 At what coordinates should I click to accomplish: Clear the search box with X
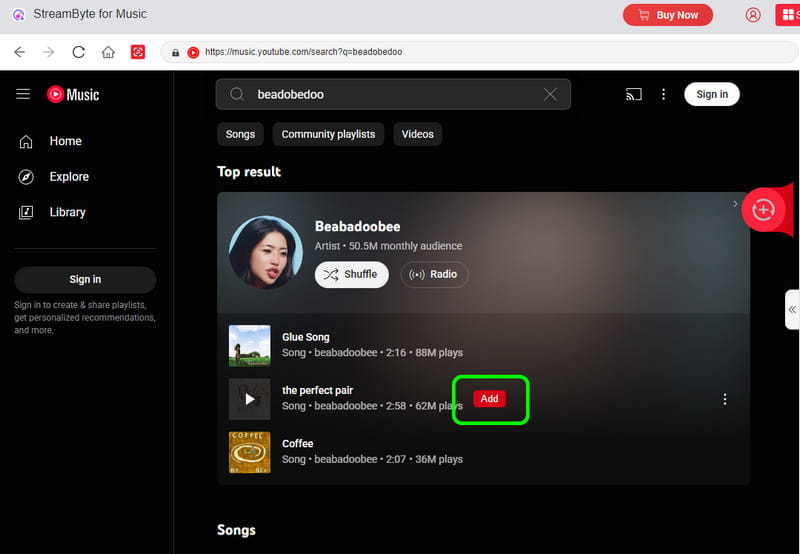tap(550, 94)
